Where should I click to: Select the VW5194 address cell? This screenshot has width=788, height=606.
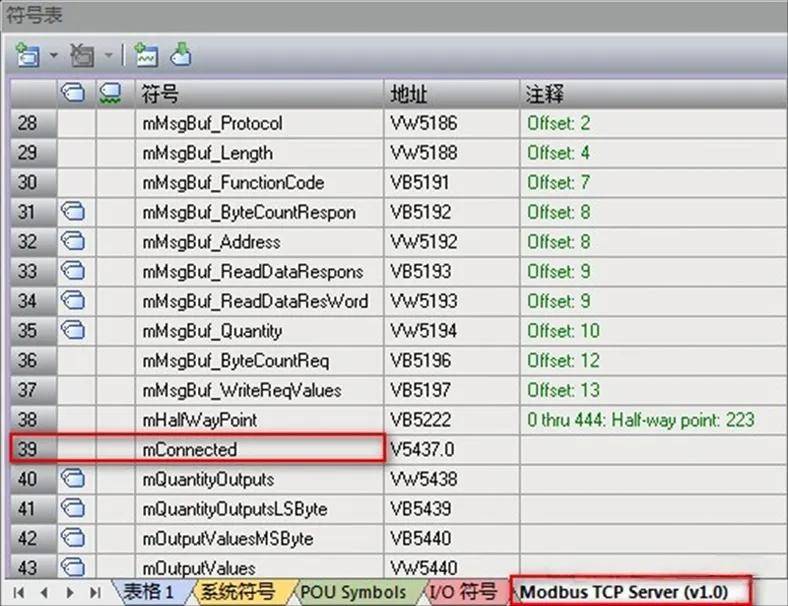pyautogui.click(x=452, y=331)
